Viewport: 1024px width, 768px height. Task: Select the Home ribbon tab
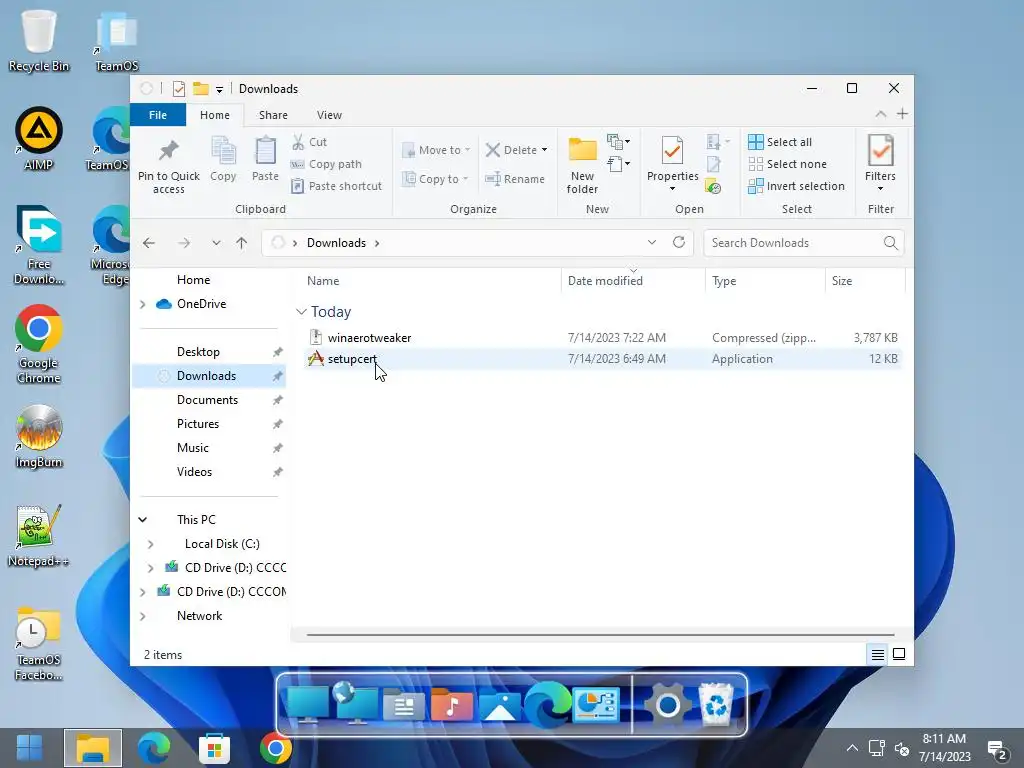click(x=215, y=115)
